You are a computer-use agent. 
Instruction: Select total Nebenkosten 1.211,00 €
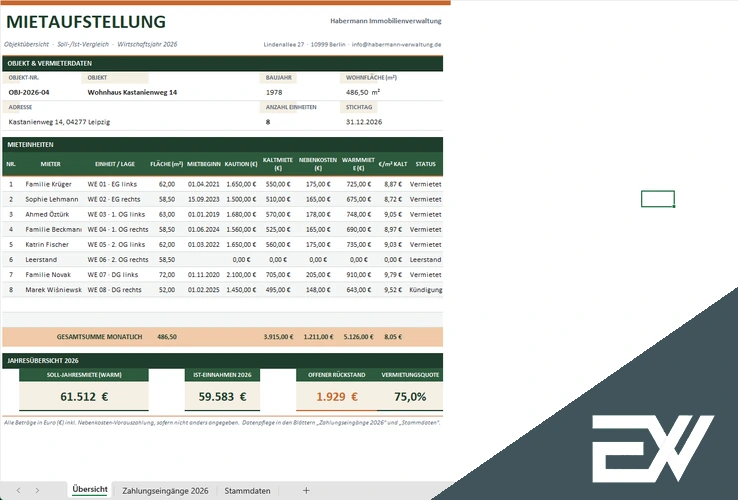(318, 337)
